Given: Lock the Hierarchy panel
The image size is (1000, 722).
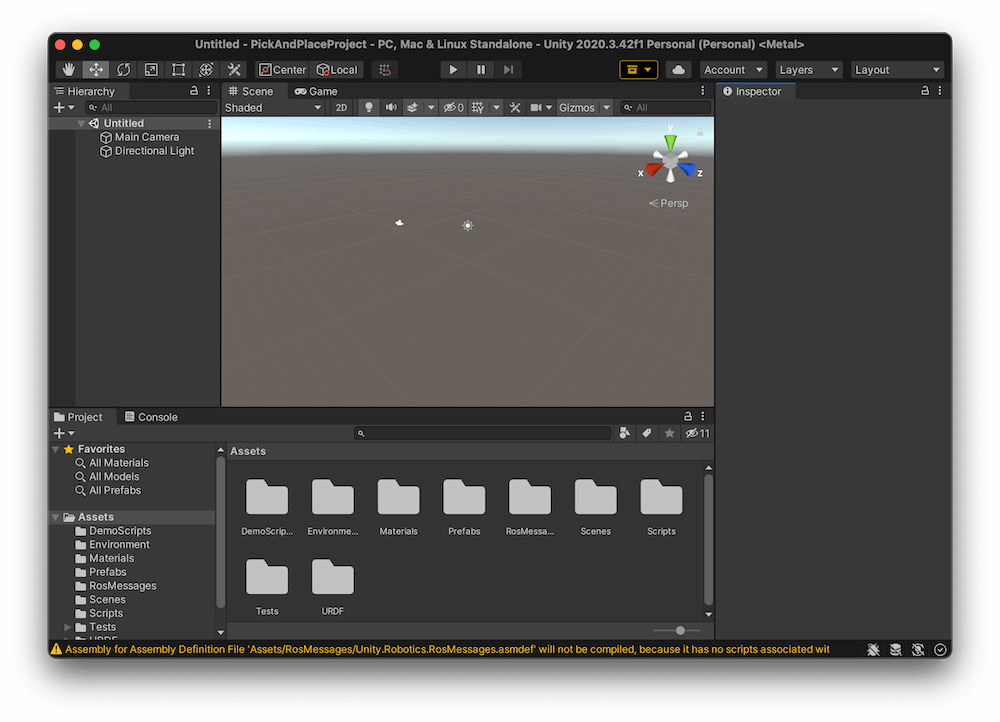Looking at the screenshot, I should pyautogui.click(x=194, y=91).
